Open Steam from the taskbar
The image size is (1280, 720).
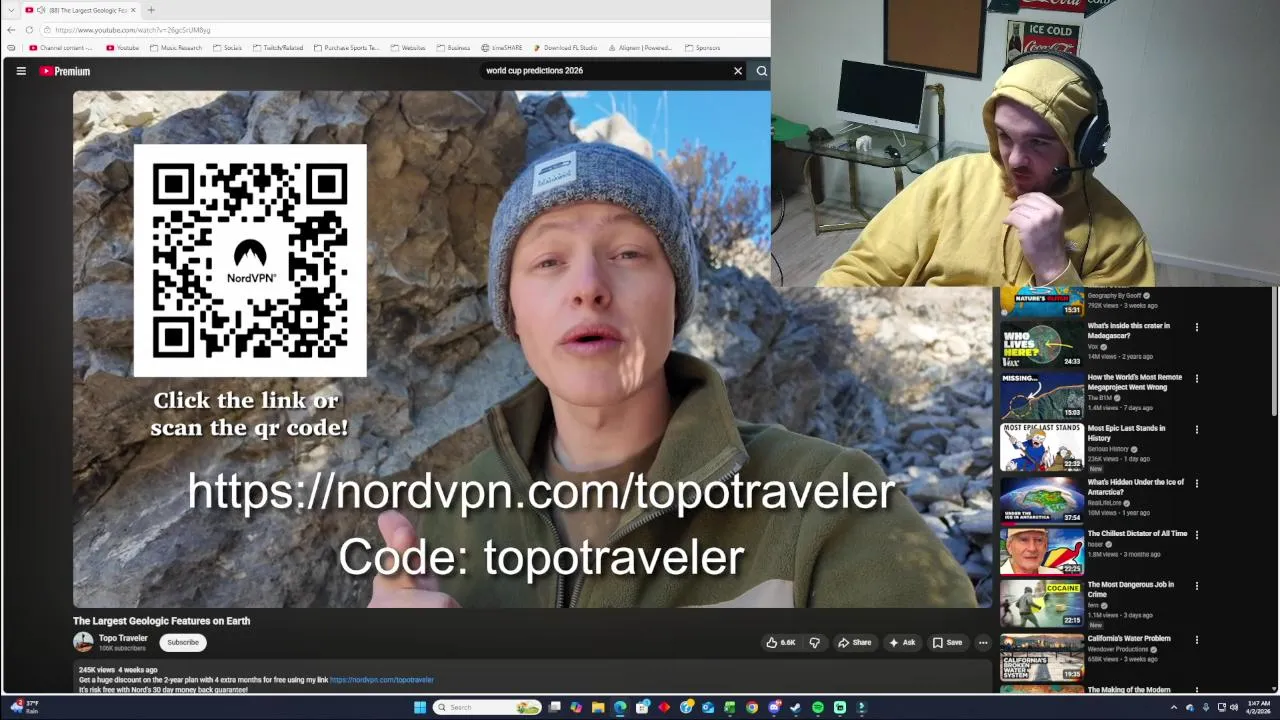coord(796,707)
